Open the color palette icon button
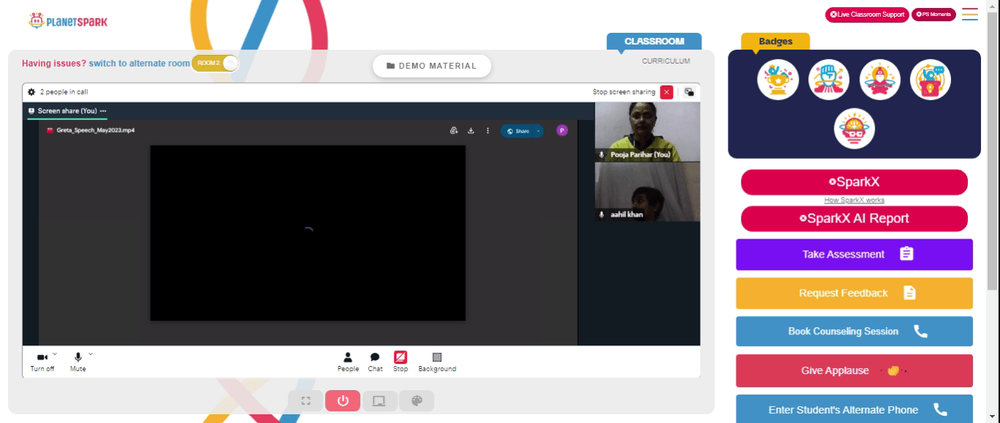Image resolution: width=1000 pixels, height=423 pixels. [x=416, y=401]
